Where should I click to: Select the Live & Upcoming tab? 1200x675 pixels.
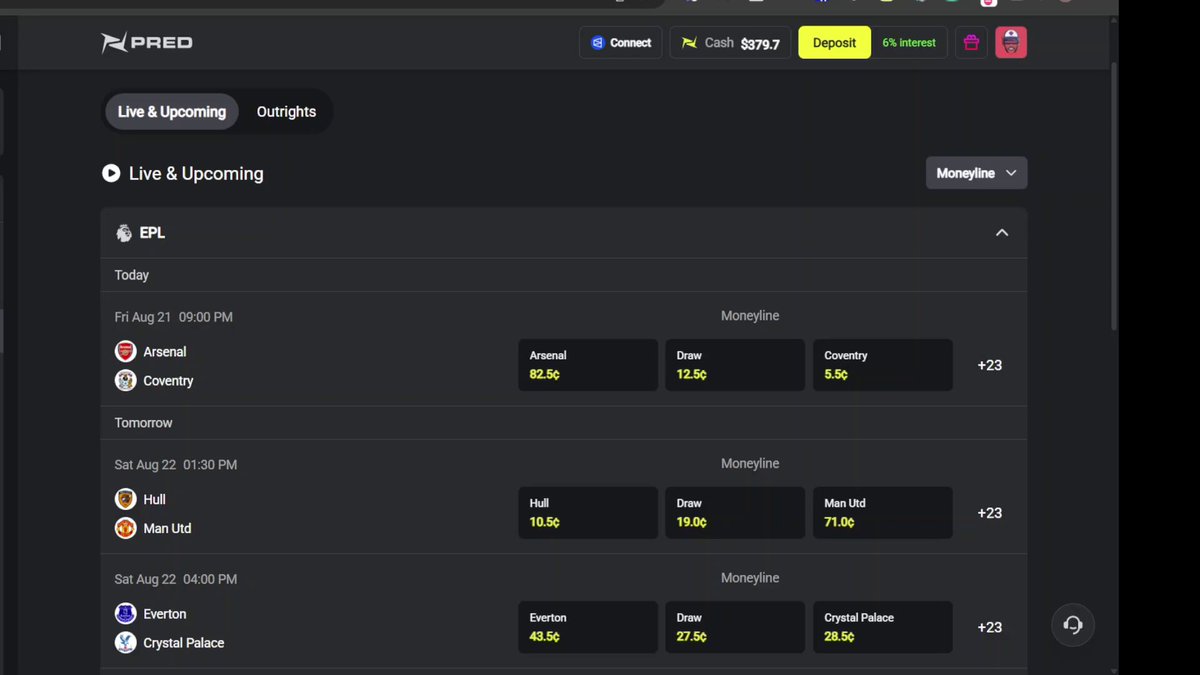(172, 112)
